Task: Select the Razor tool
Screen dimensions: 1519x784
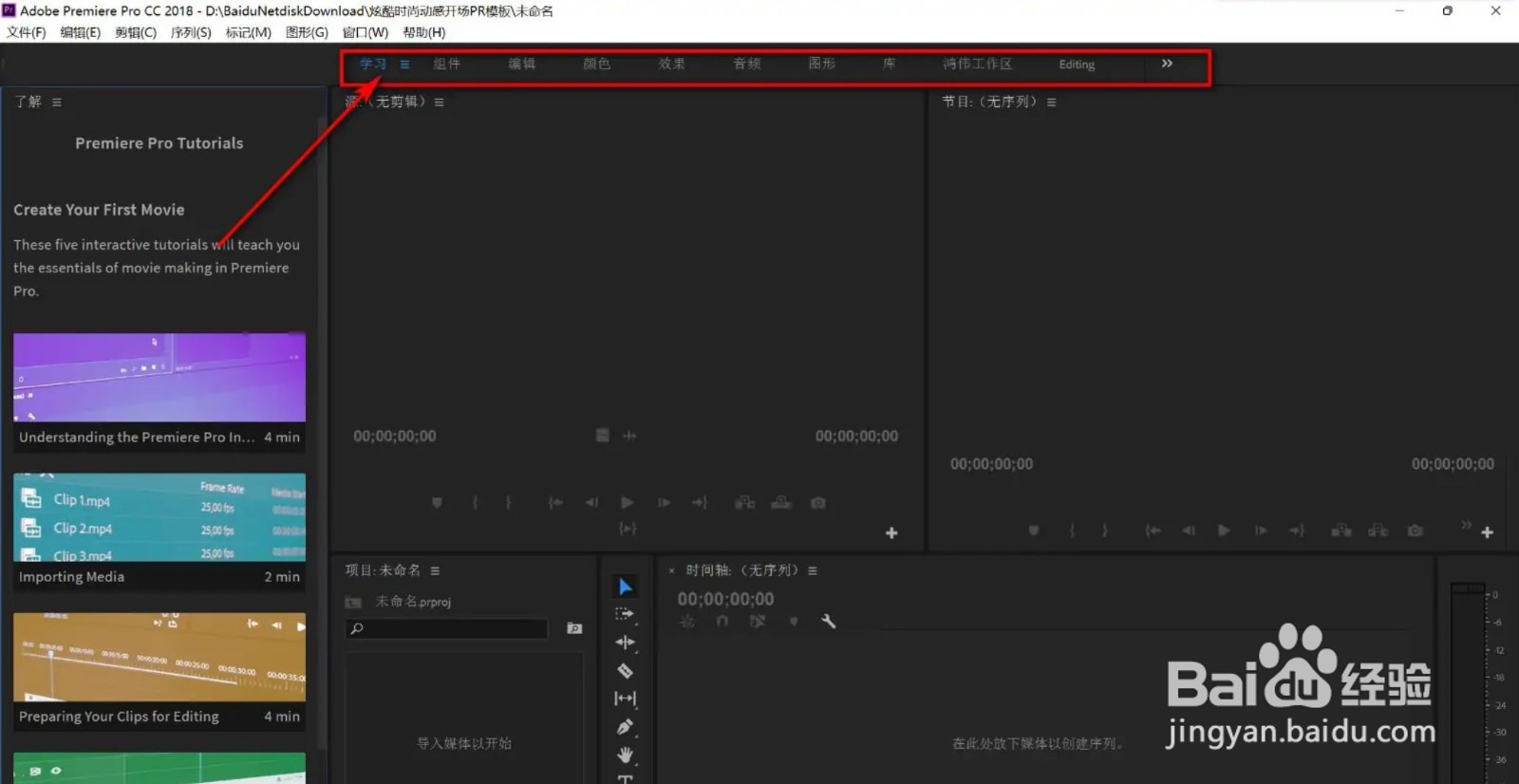Action: coord(625,670)
